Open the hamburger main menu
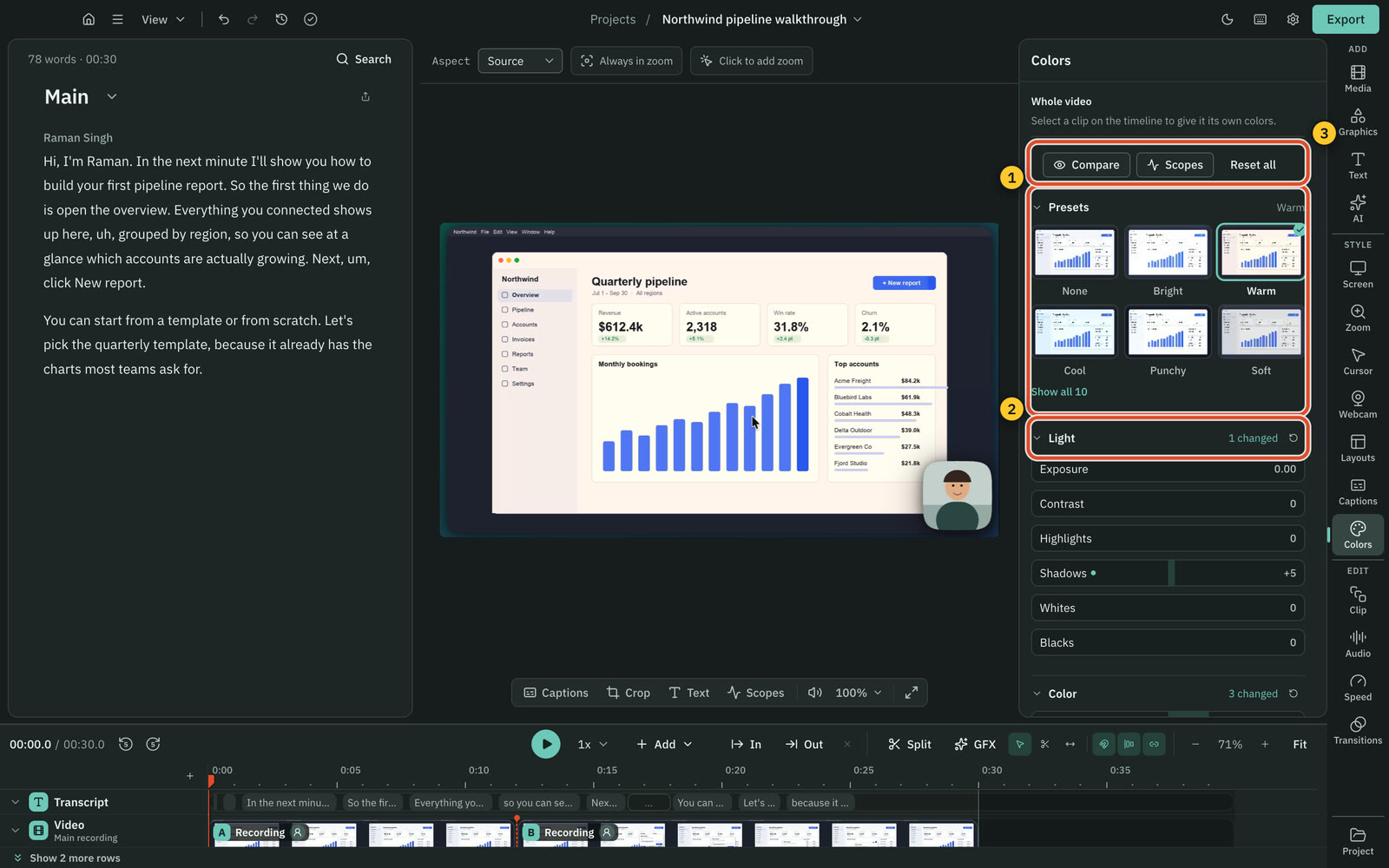Viewport: 1389px width, 868px height. click(117, 19)
